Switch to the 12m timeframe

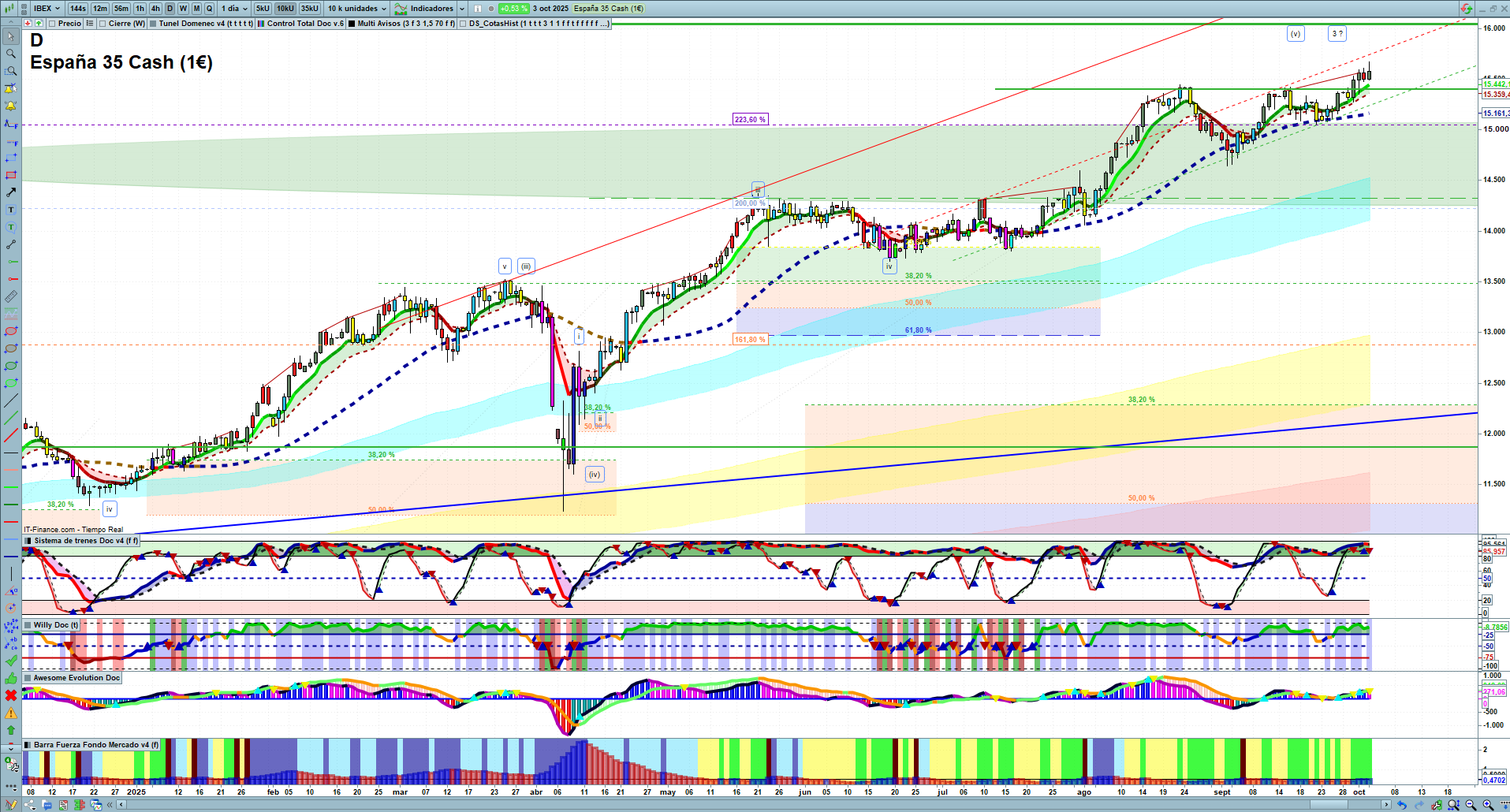pyautogui.click(x=100, y=9)
